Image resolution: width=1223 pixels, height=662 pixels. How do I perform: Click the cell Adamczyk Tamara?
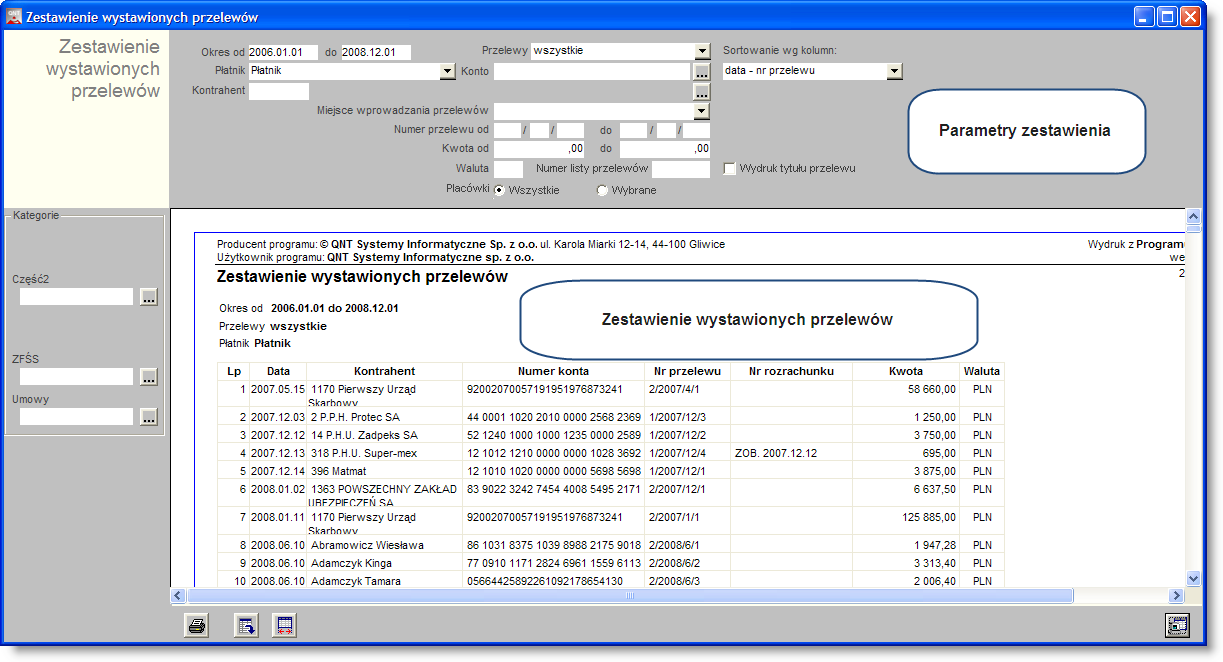point(356,581)
